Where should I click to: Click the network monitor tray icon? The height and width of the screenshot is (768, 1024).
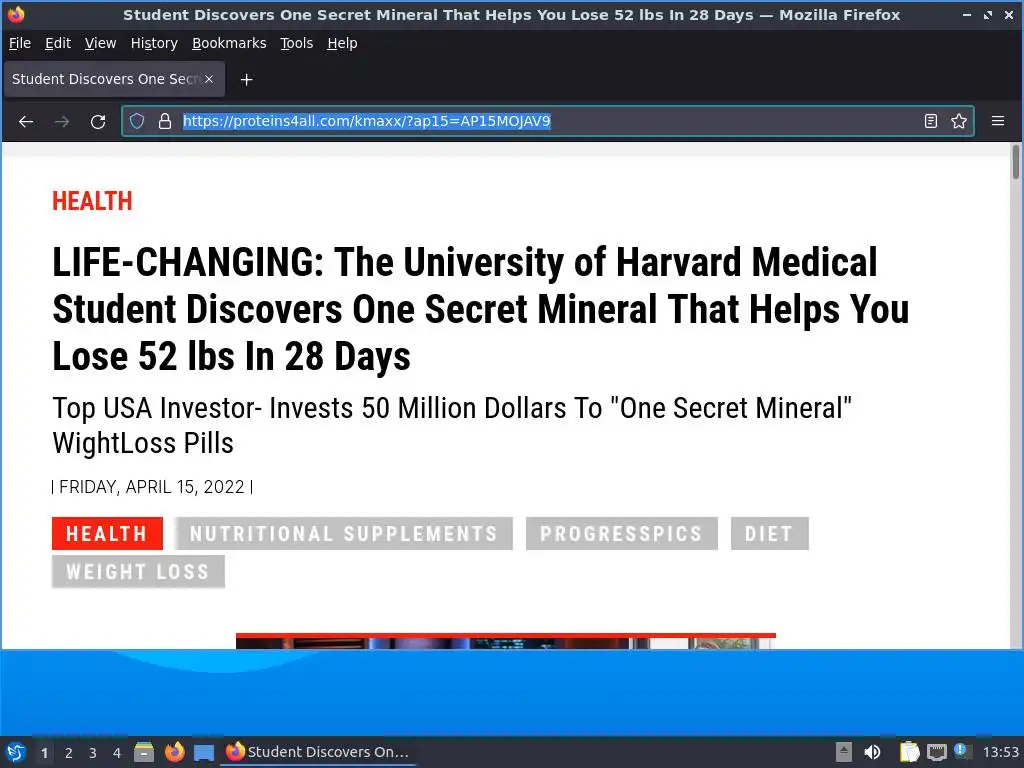pos(936,752)
